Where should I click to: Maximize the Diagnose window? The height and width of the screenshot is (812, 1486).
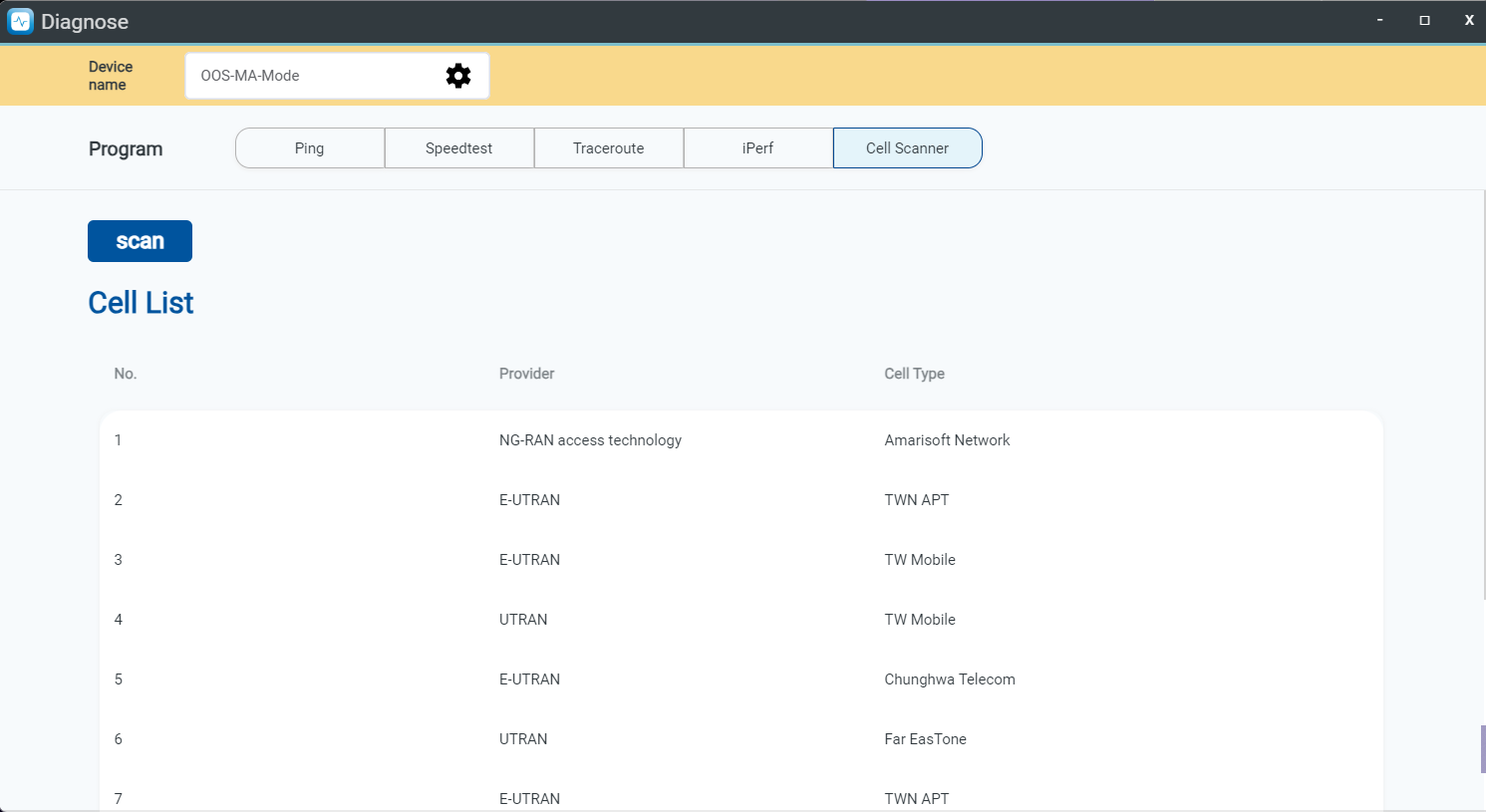[x=1424, y=20]
